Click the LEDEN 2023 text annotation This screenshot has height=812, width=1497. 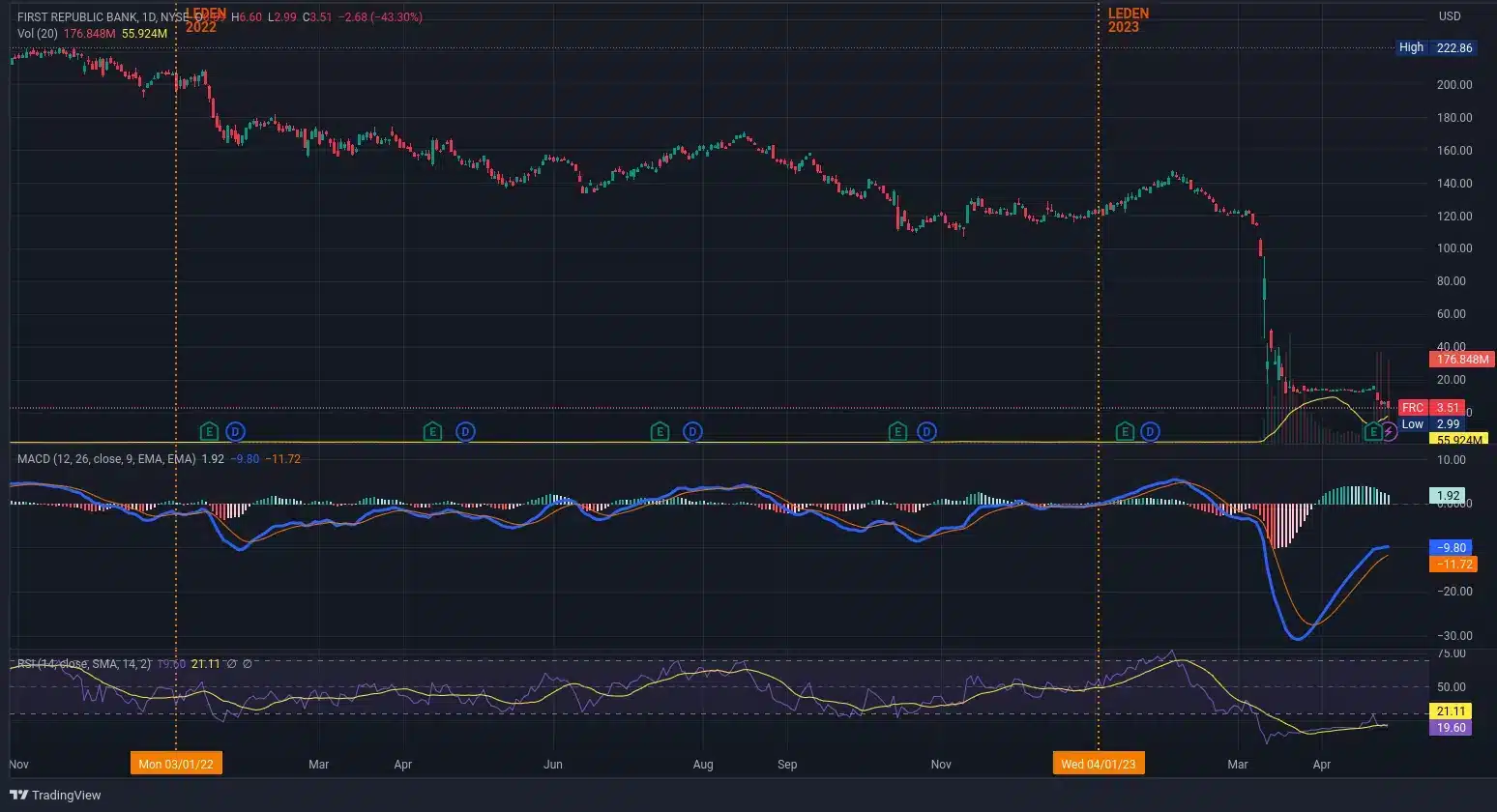(1128, 20)
